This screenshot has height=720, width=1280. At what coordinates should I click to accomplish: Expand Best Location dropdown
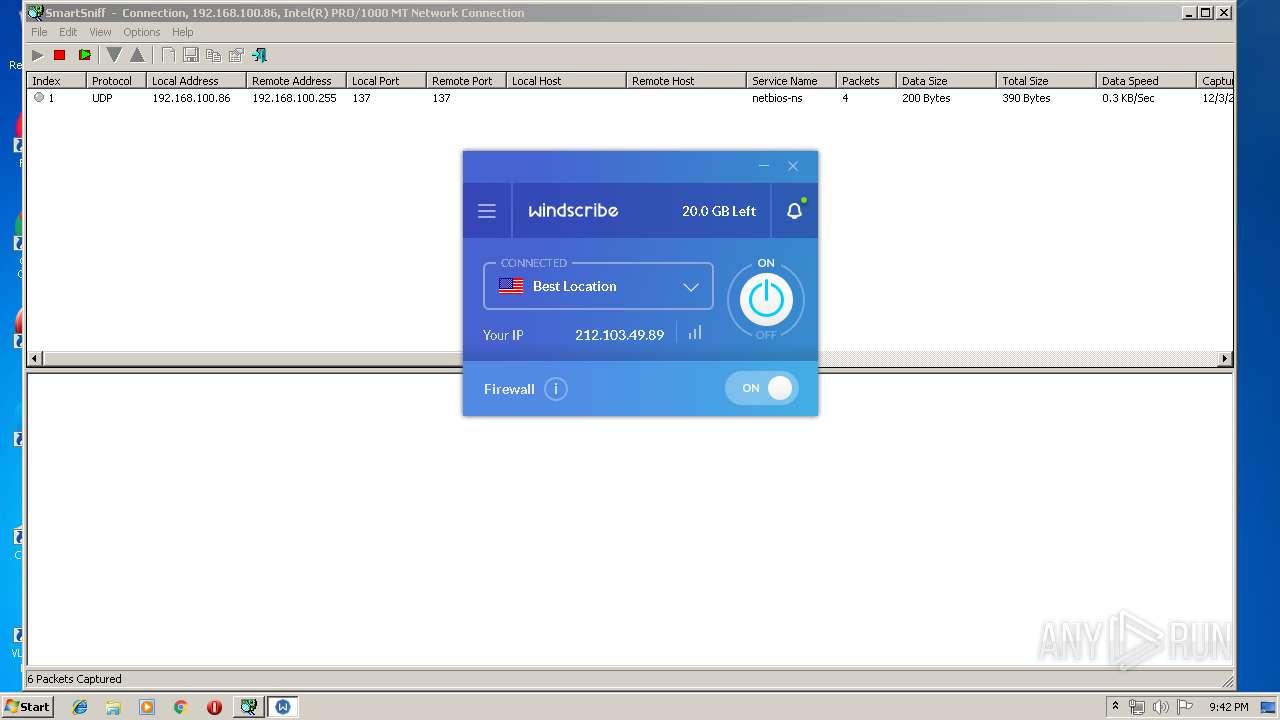[598, 286]
